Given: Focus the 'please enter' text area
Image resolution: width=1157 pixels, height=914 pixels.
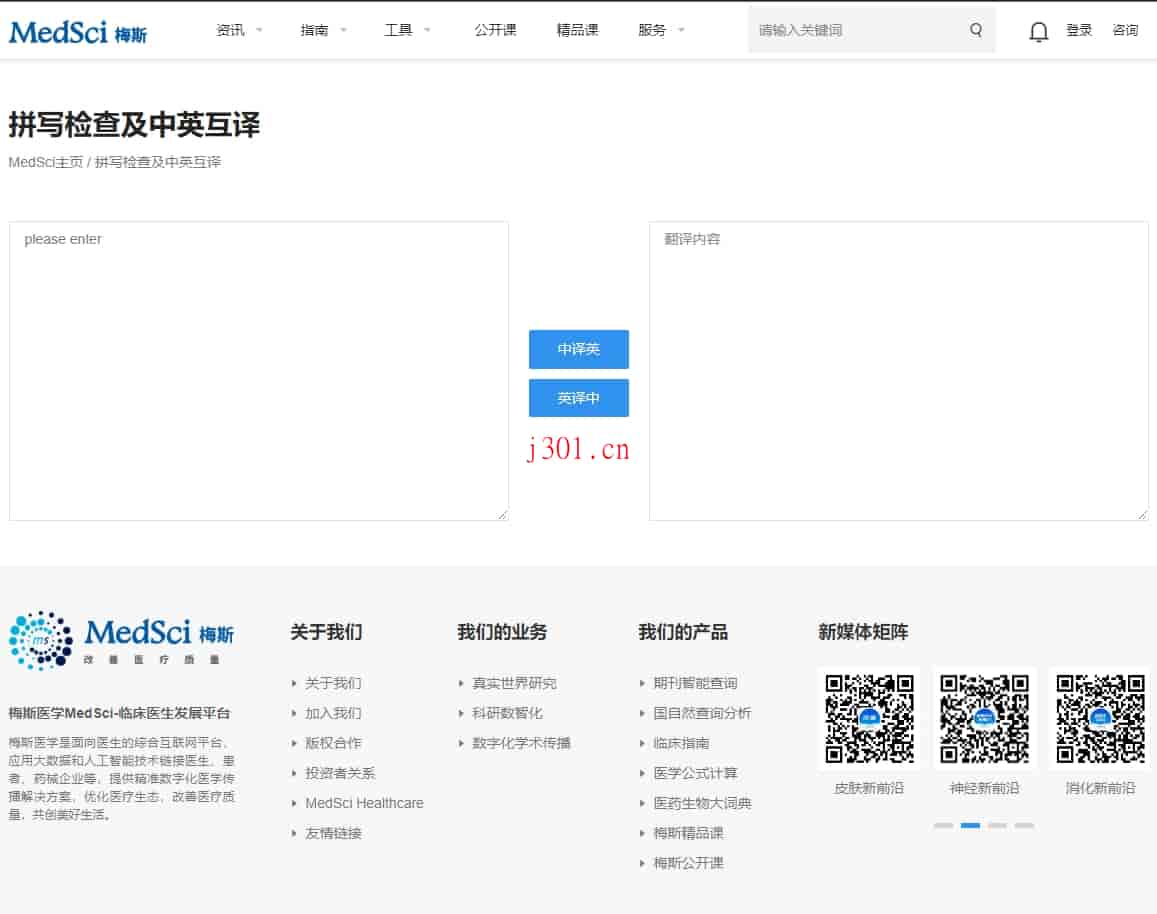Looking at the screenshot, I should 258,371.
